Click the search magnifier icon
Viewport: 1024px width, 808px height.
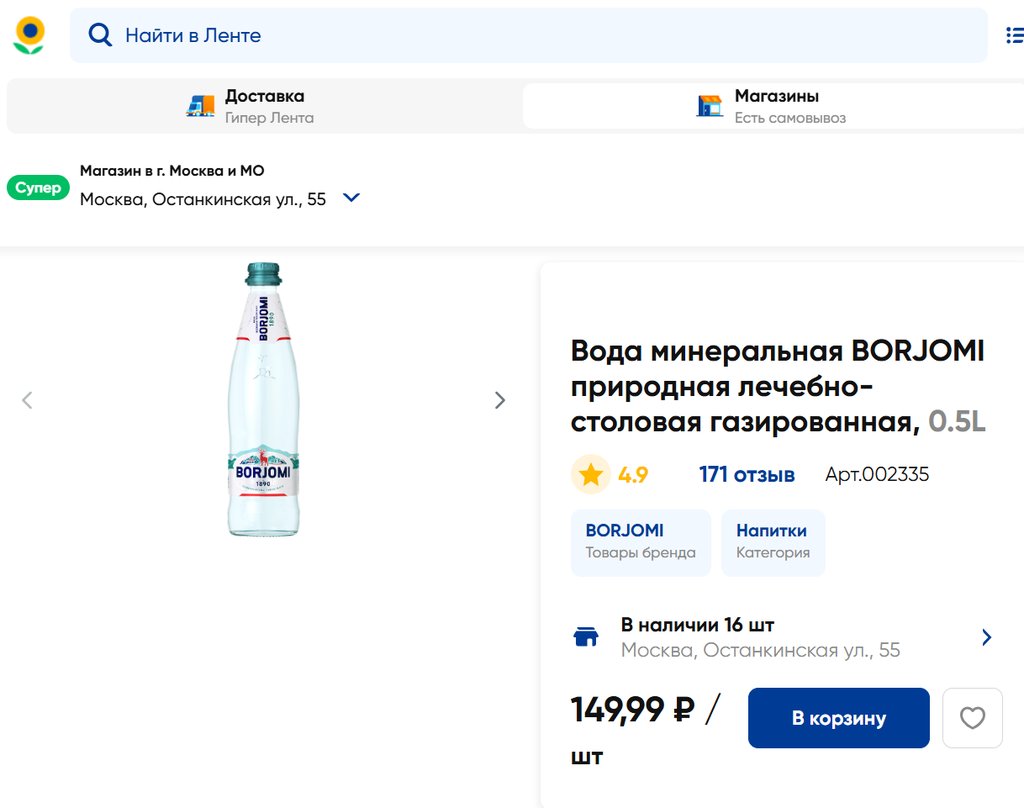coord(100,36)
